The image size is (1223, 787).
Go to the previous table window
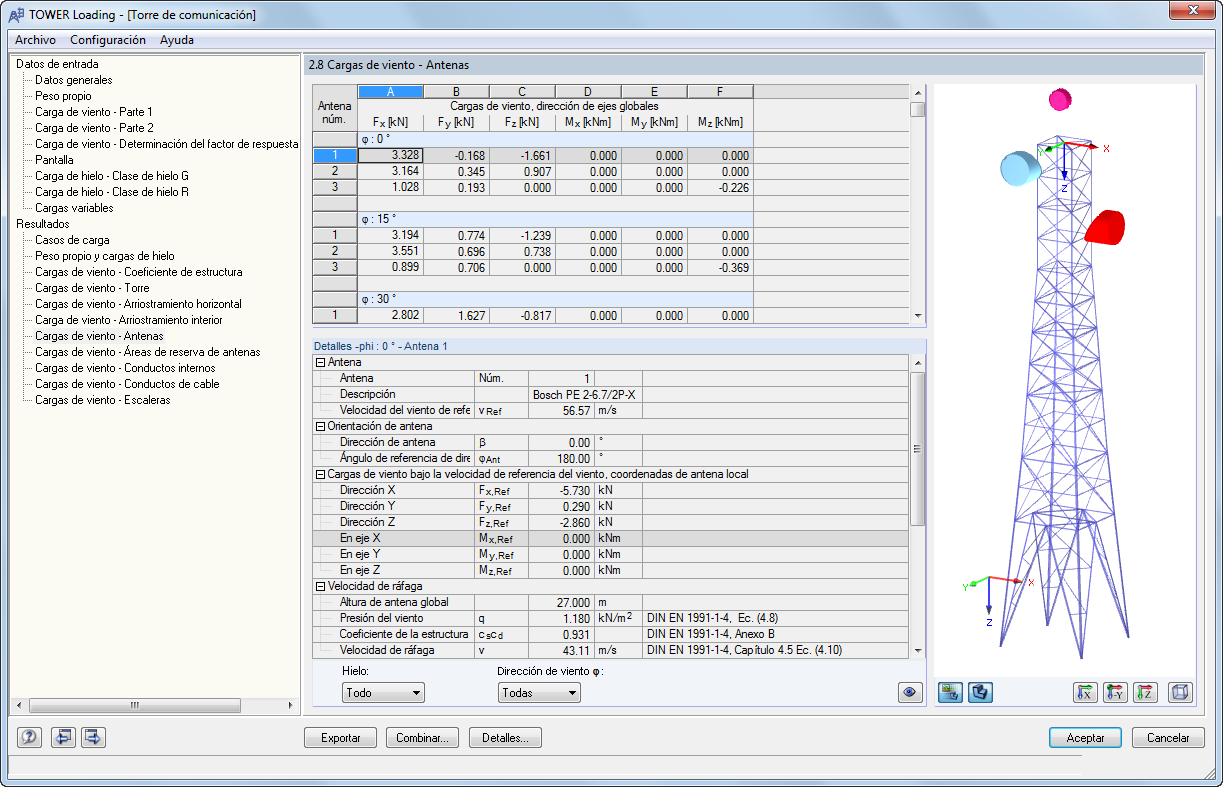point(63,738)
